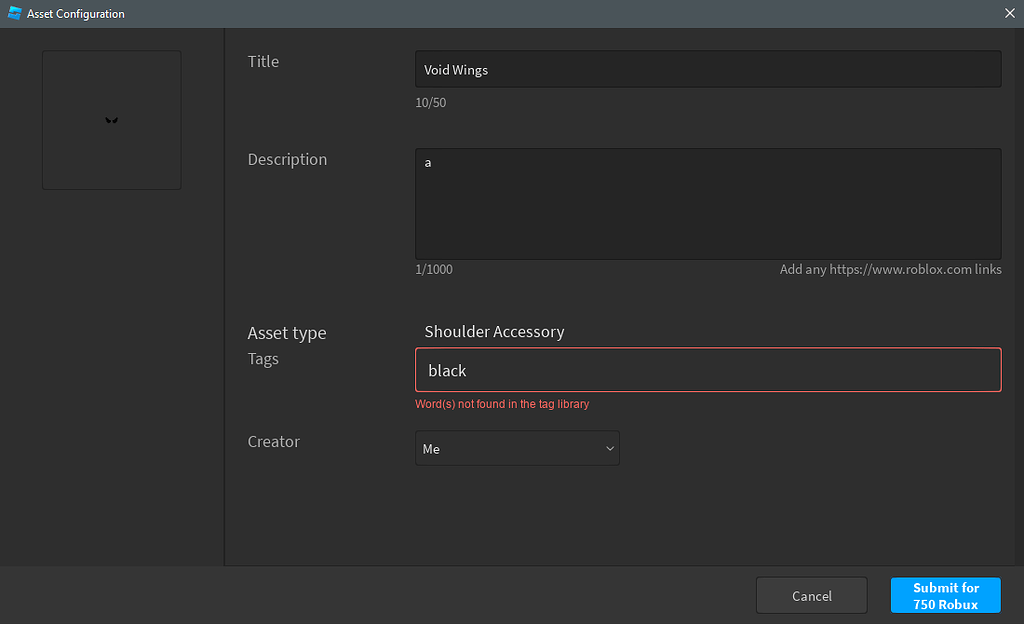Click "Submit for 750 Robux"
Image resolution: width=1024 pixels, height=624 pixels.
[945, 595]
